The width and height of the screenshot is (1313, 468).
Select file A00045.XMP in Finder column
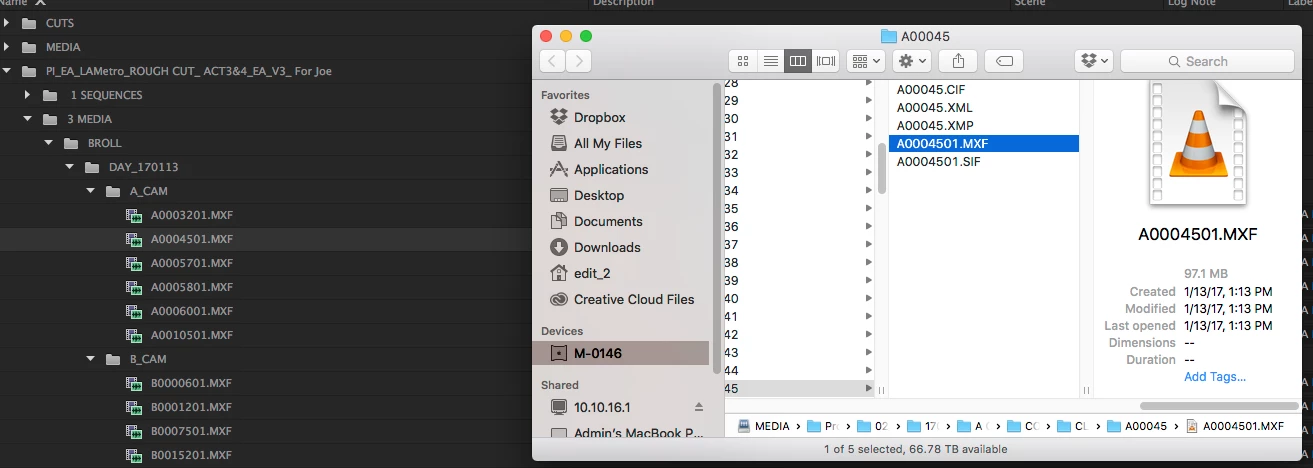[x=935, y=125]
